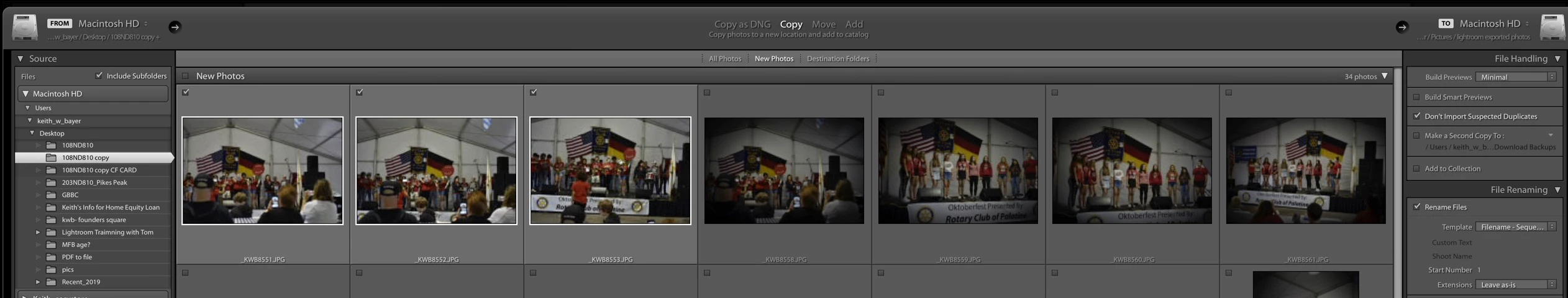Enable Build Smart Previews

(x=1416, y=97)
